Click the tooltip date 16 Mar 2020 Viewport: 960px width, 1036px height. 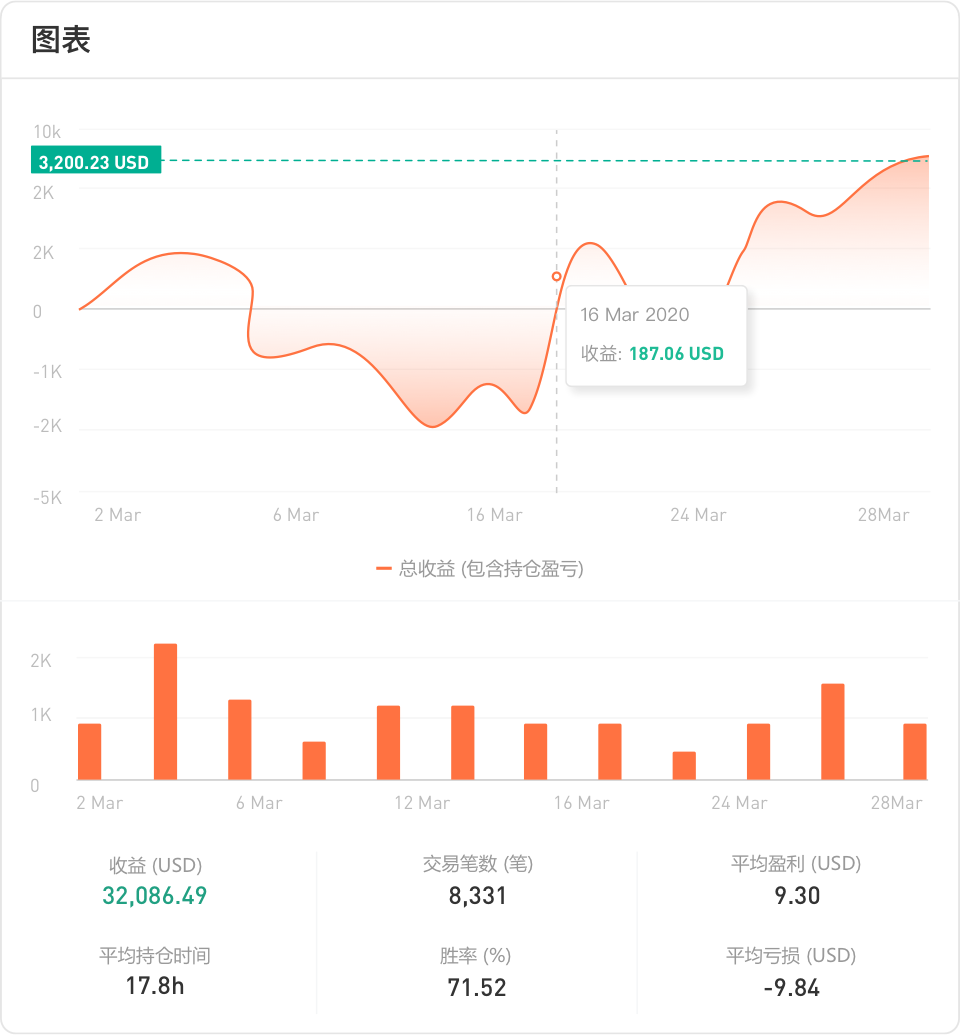634,314
